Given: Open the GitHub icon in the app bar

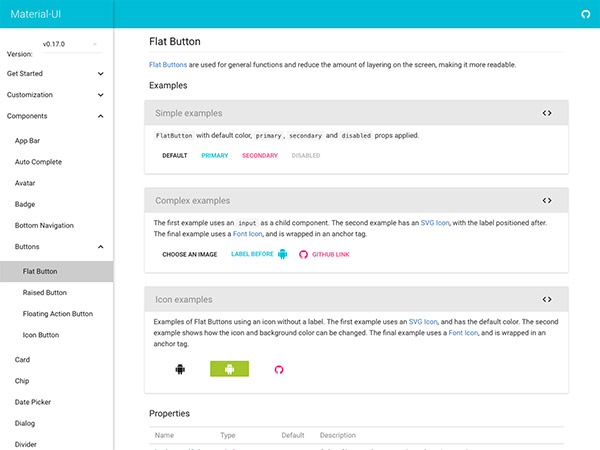Looking at the screenshot, I should coord(585,14).
